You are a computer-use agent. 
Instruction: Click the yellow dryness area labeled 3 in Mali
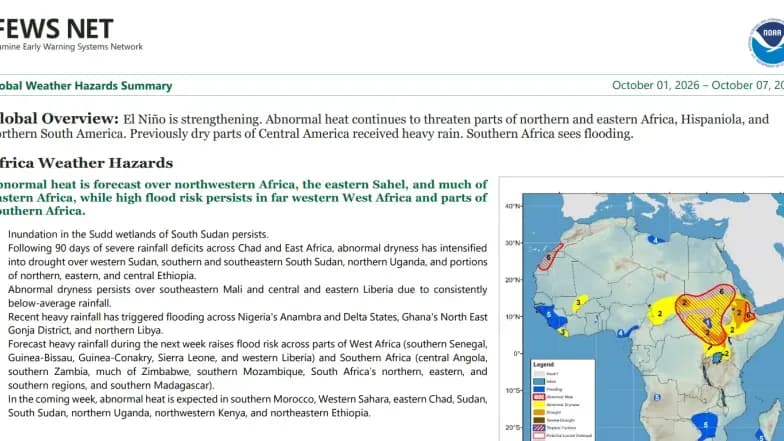[580, 302]
